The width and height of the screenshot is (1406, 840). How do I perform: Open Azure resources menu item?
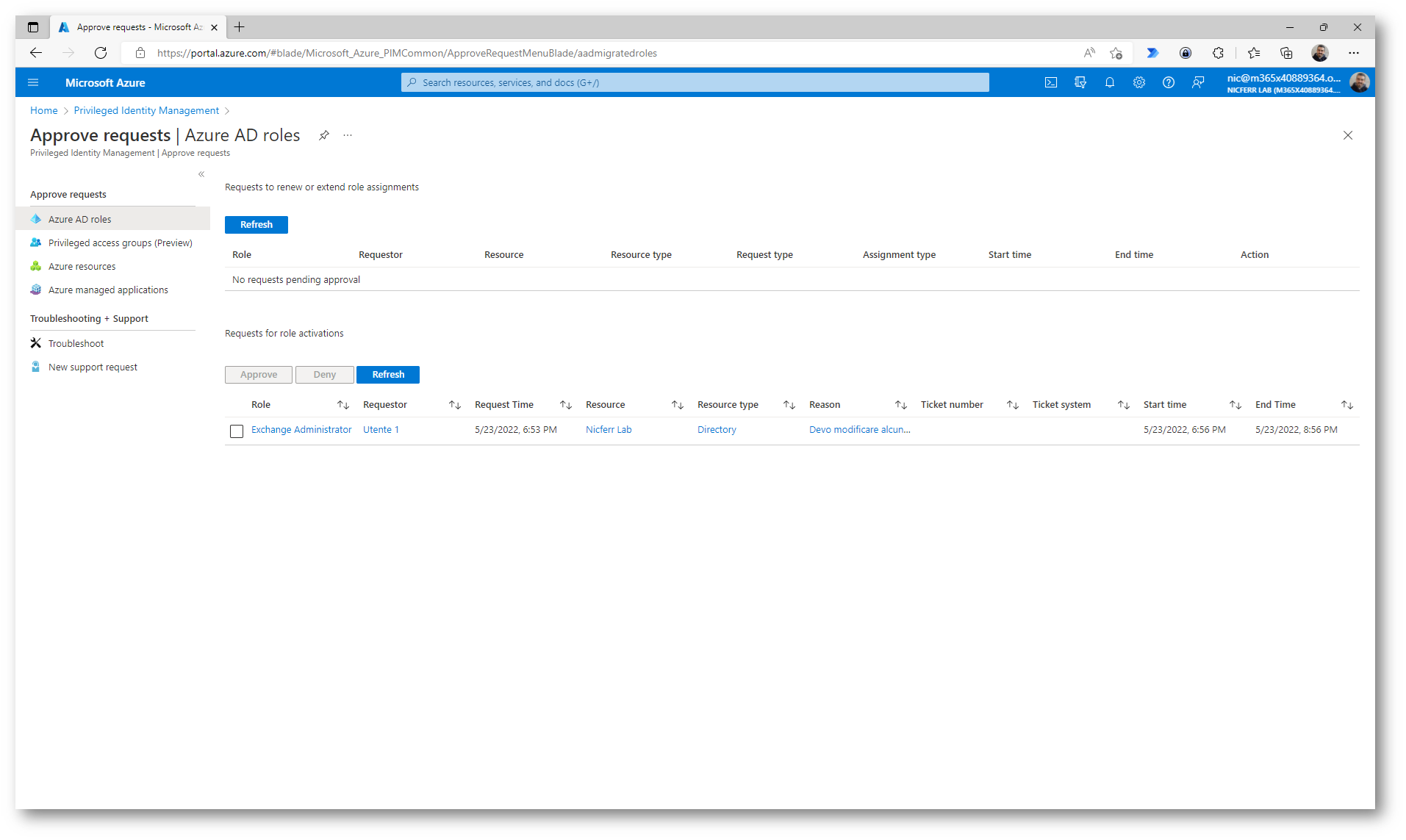112,266
